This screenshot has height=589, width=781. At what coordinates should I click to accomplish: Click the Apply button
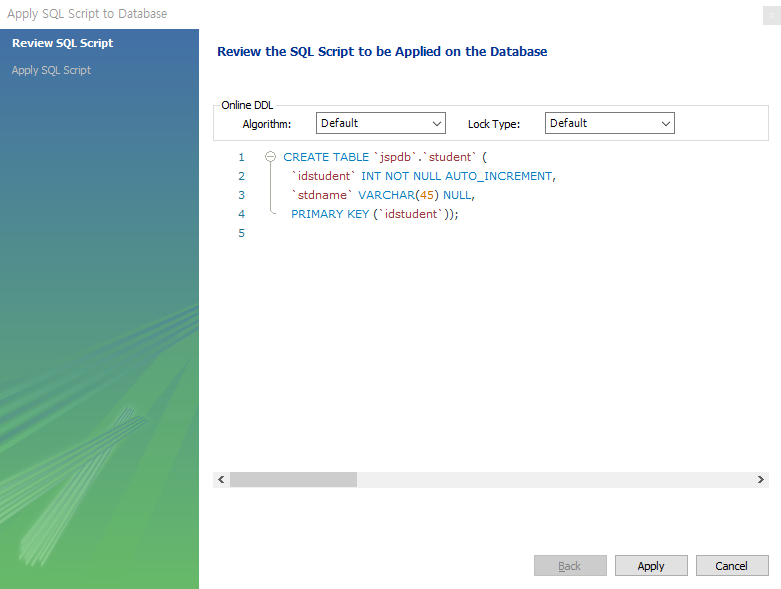[651, 566]
